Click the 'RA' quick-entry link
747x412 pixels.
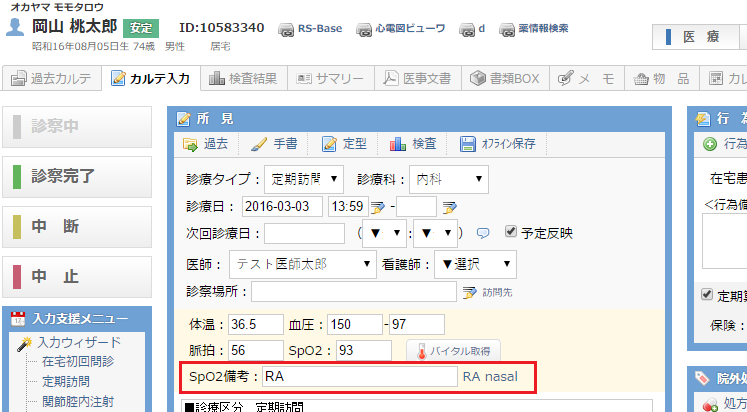click(x=472, y=377)
